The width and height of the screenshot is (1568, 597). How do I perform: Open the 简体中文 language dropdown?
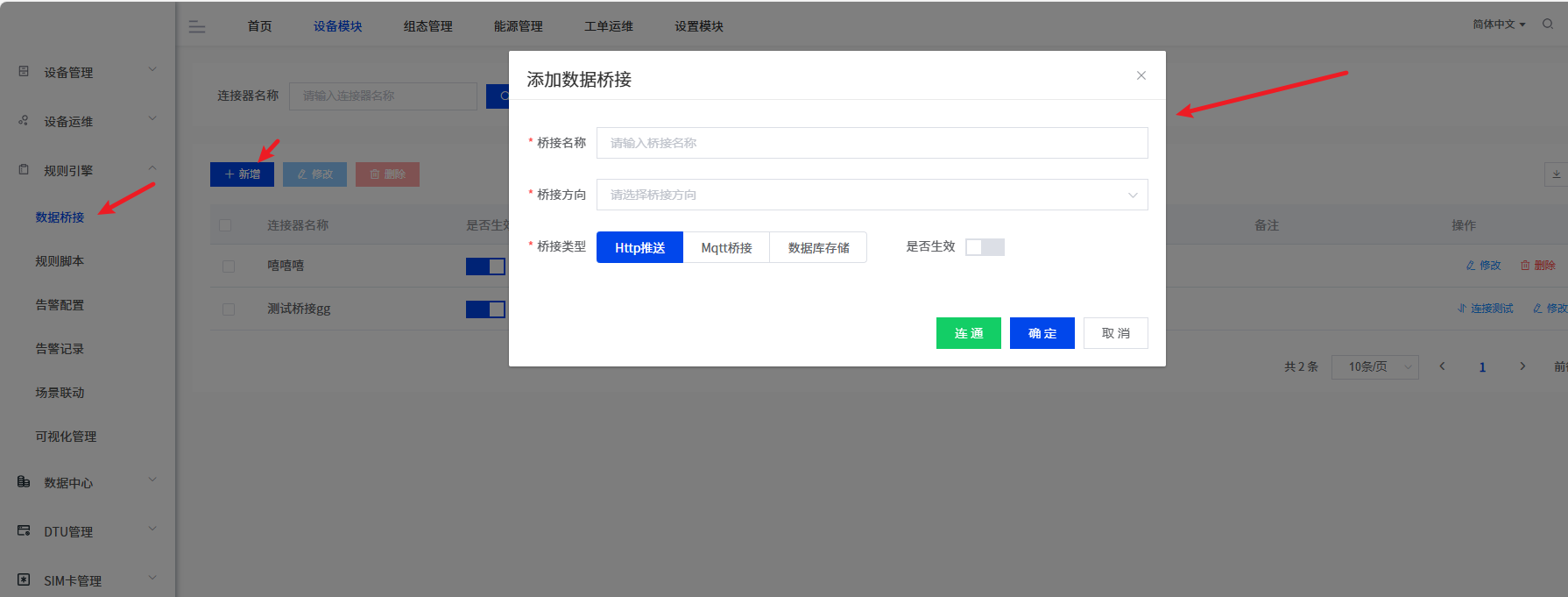pos(1499,25)
